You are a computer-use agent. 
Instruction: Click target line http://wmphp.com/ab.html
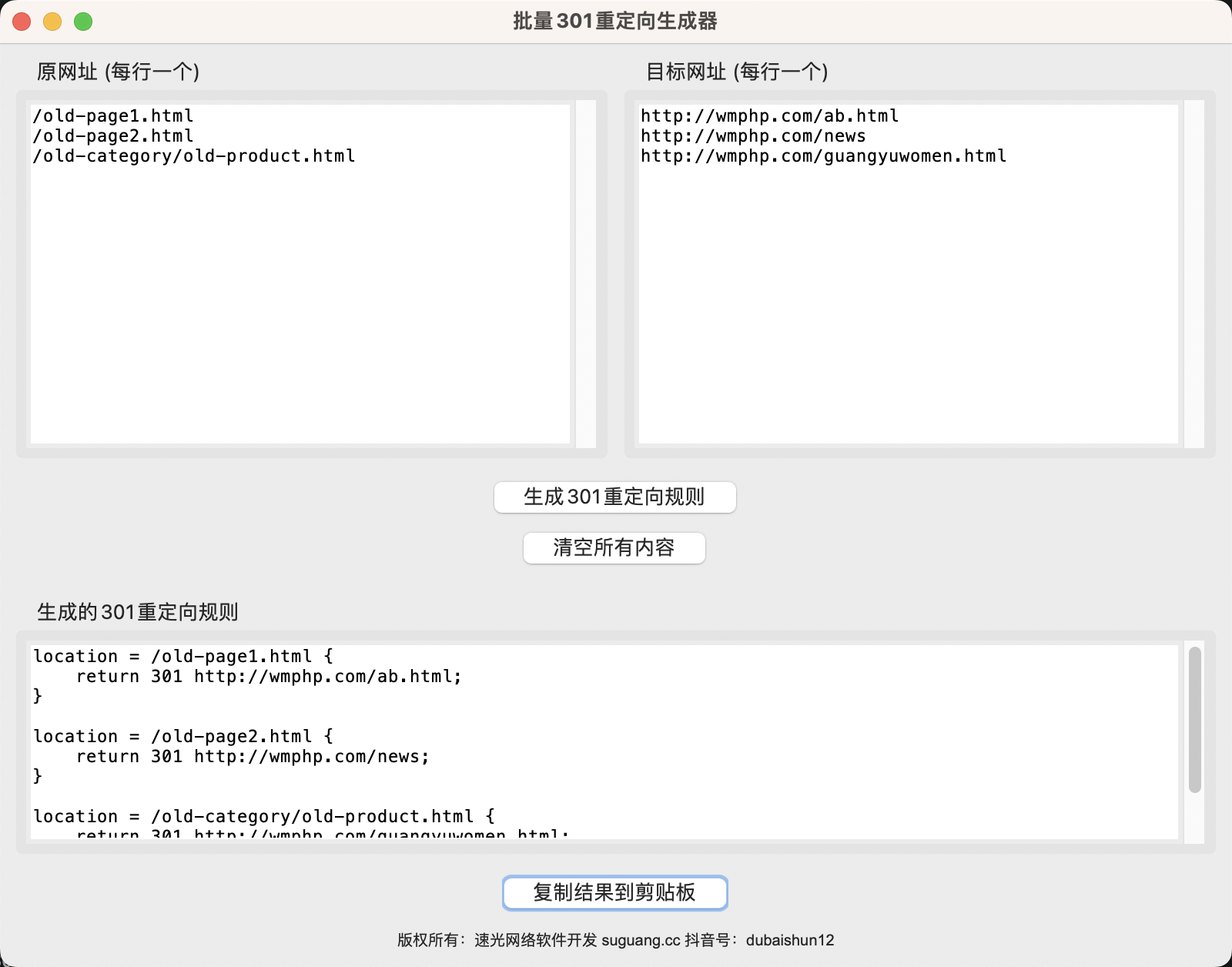tap(770, 115)
